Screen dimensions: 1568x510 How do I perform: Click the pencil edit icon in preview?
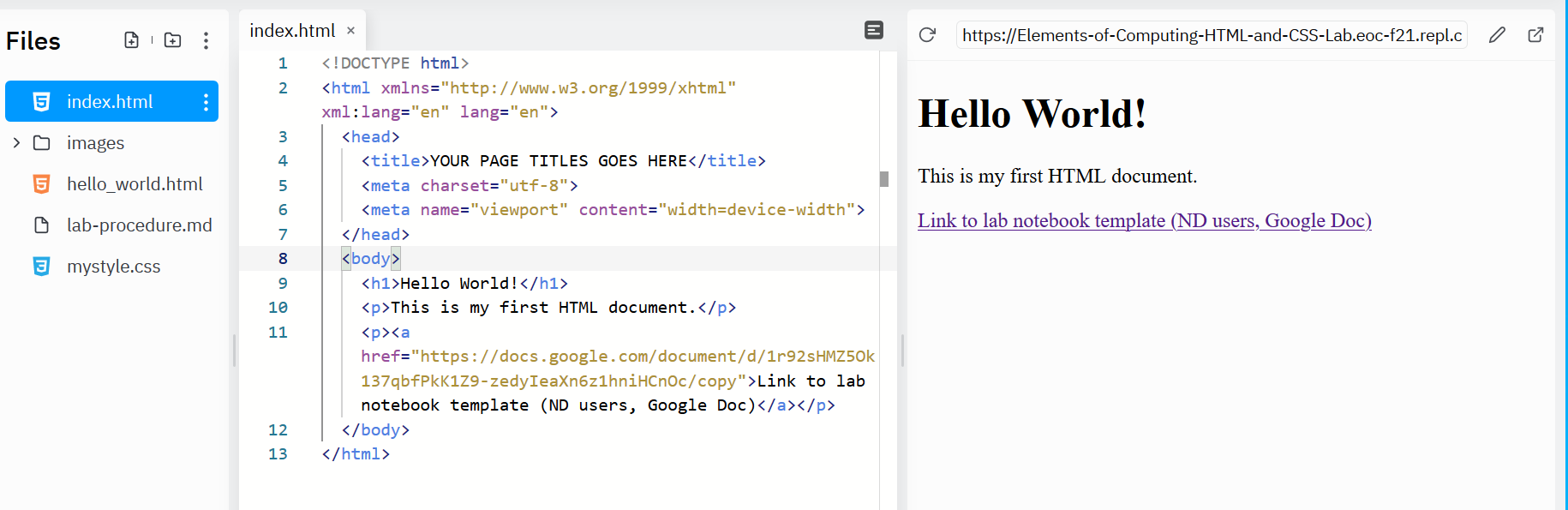[1496, 35]
